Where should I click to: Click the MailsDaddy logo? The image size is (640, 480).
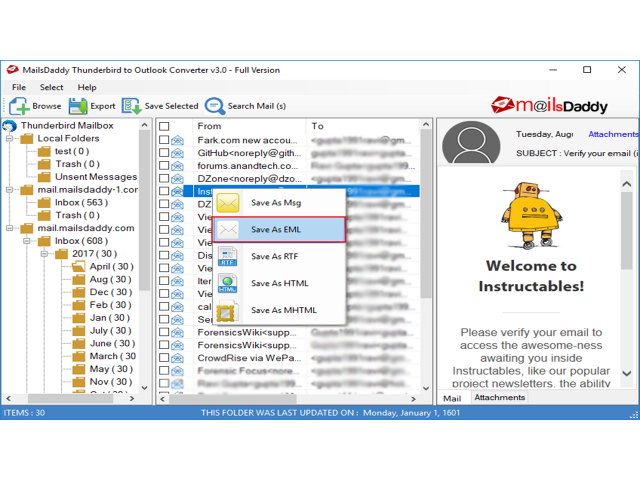549,105
